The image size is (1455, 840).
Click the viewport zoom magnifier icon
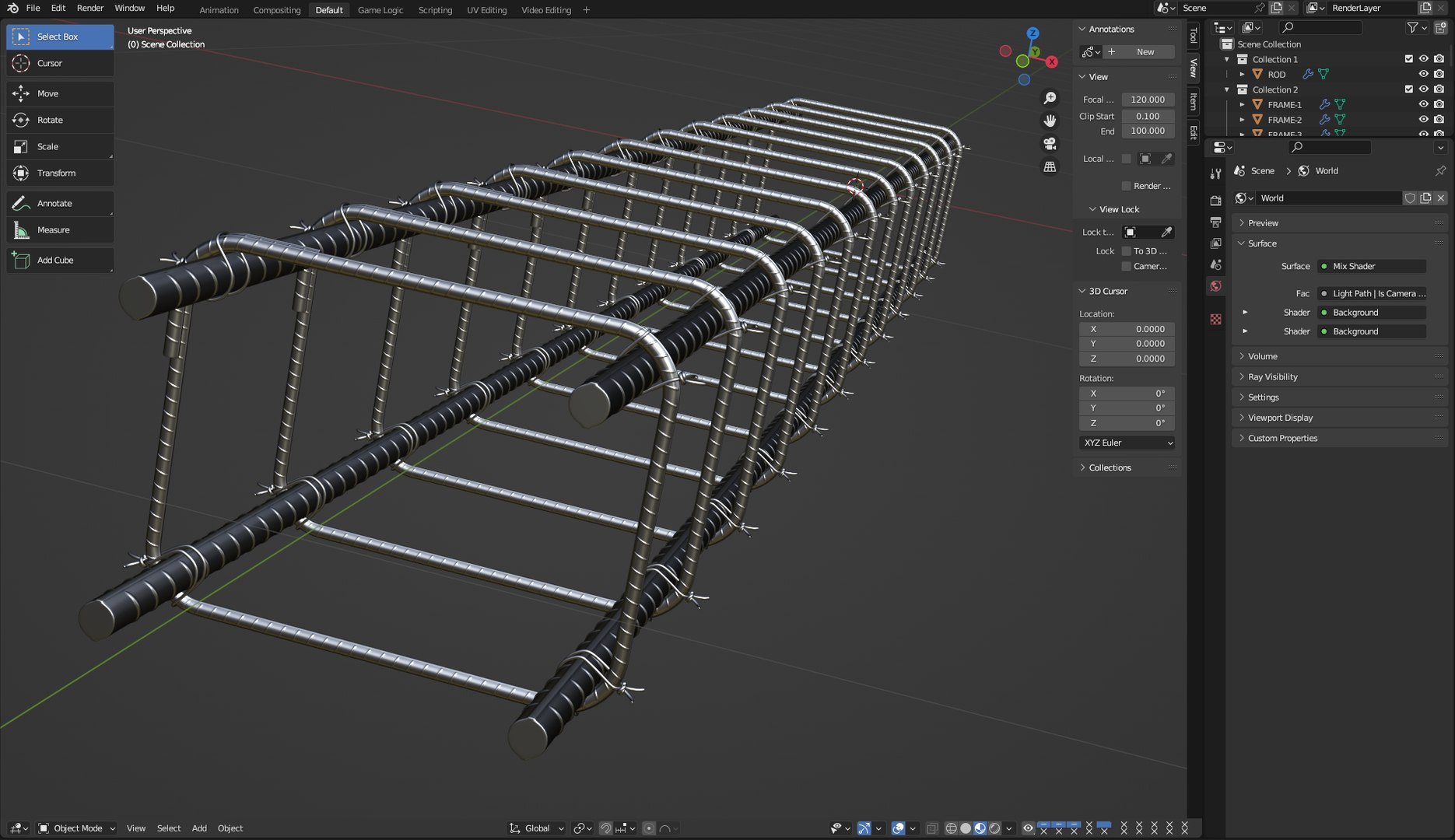click(x=1050, y=98)
